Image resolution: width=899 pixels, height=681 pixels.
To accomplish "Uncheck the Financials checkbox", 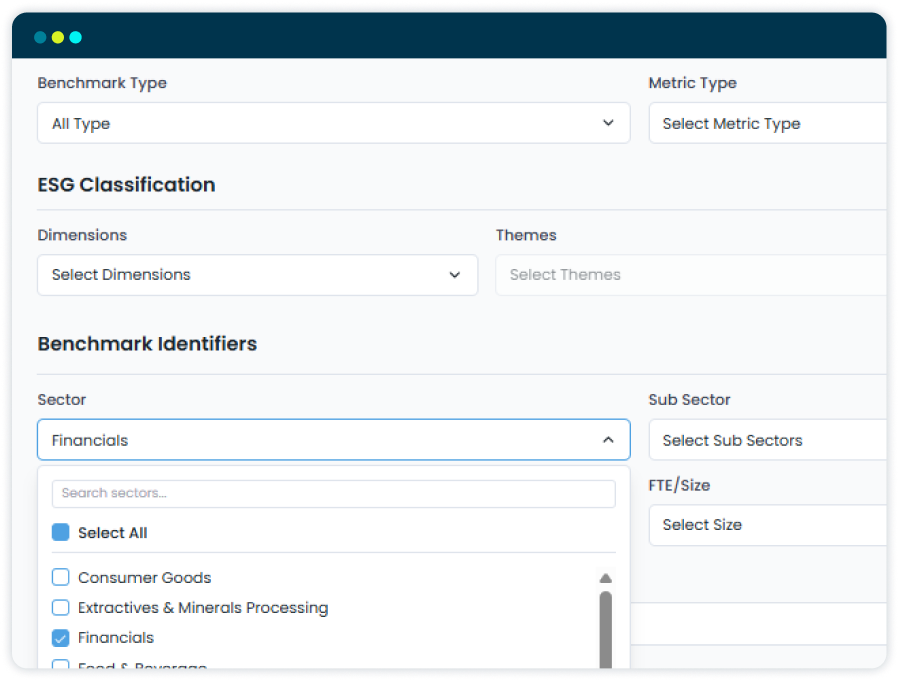I will click(60, 637).
